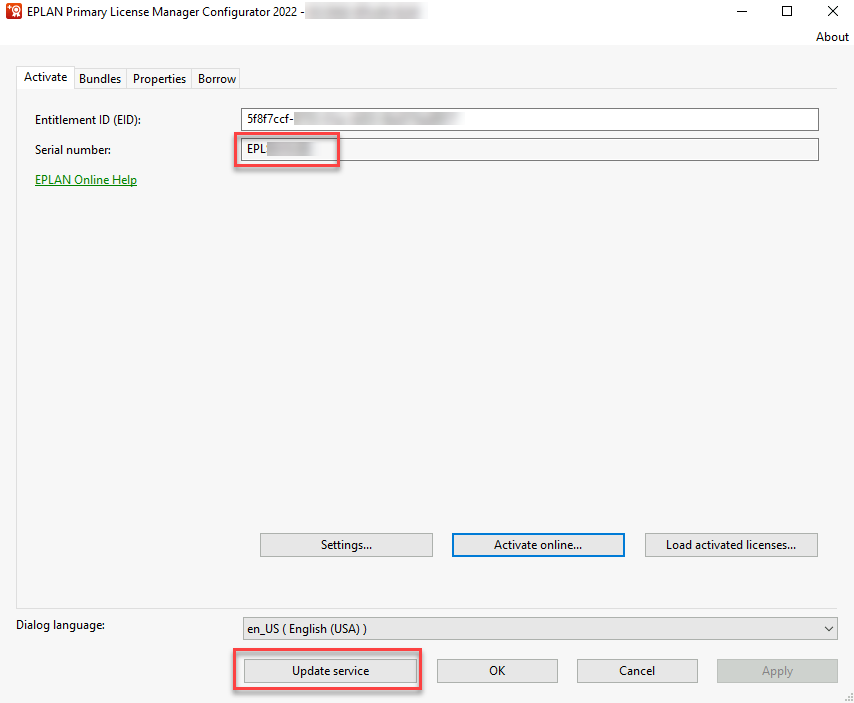Close the License Manager Configurator window

(x=832, y=12)
